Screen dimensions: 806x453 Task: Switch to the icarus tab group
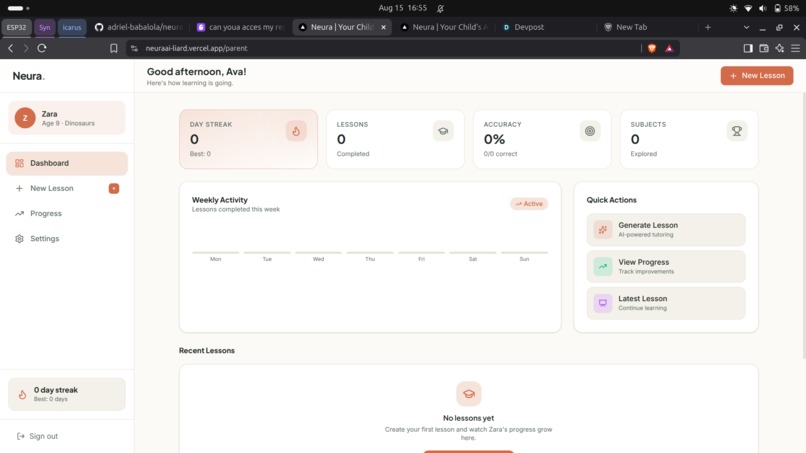coord(72,27)
